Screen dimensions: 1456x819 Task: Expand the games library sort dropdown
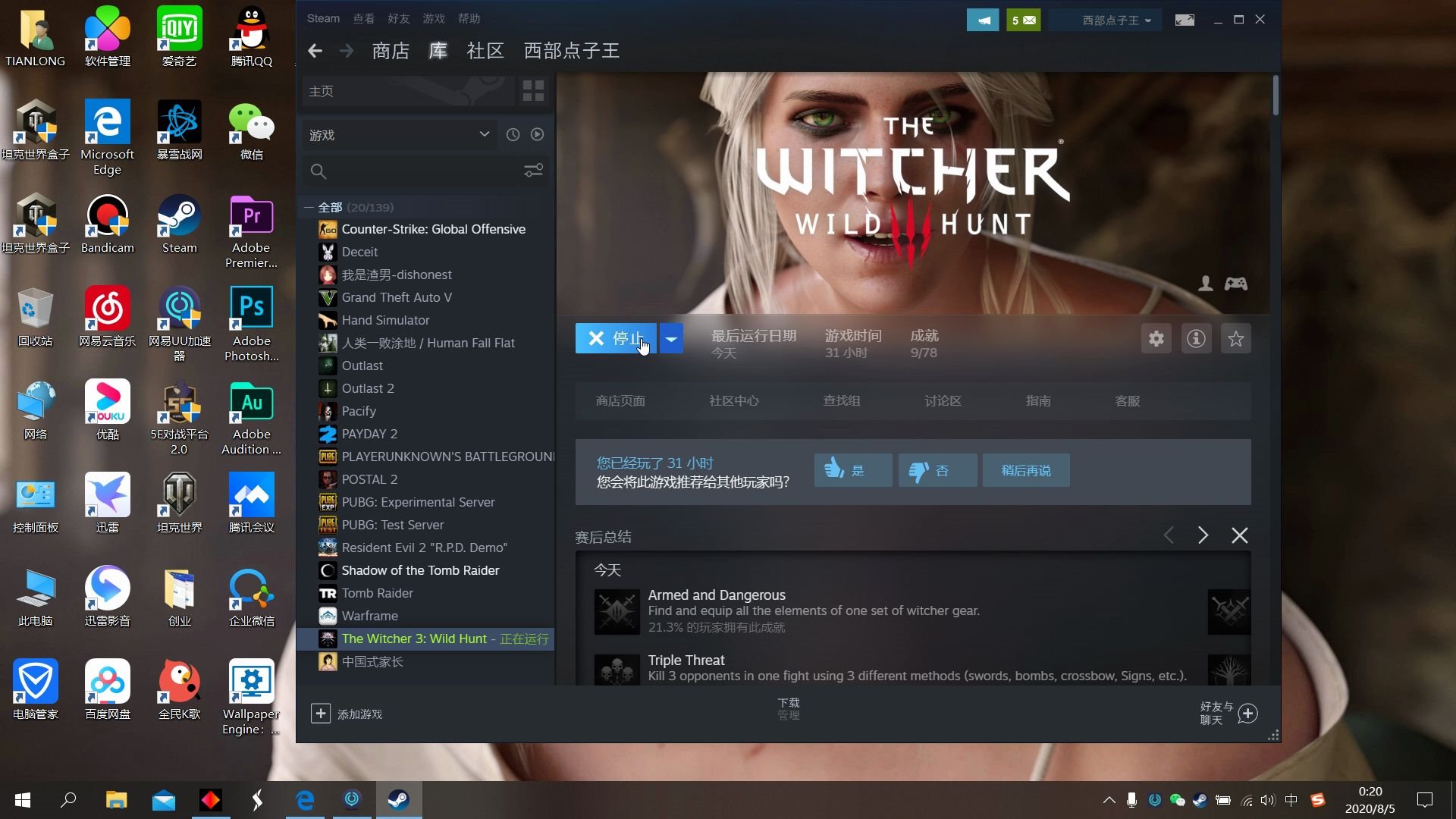coord(485,135)
